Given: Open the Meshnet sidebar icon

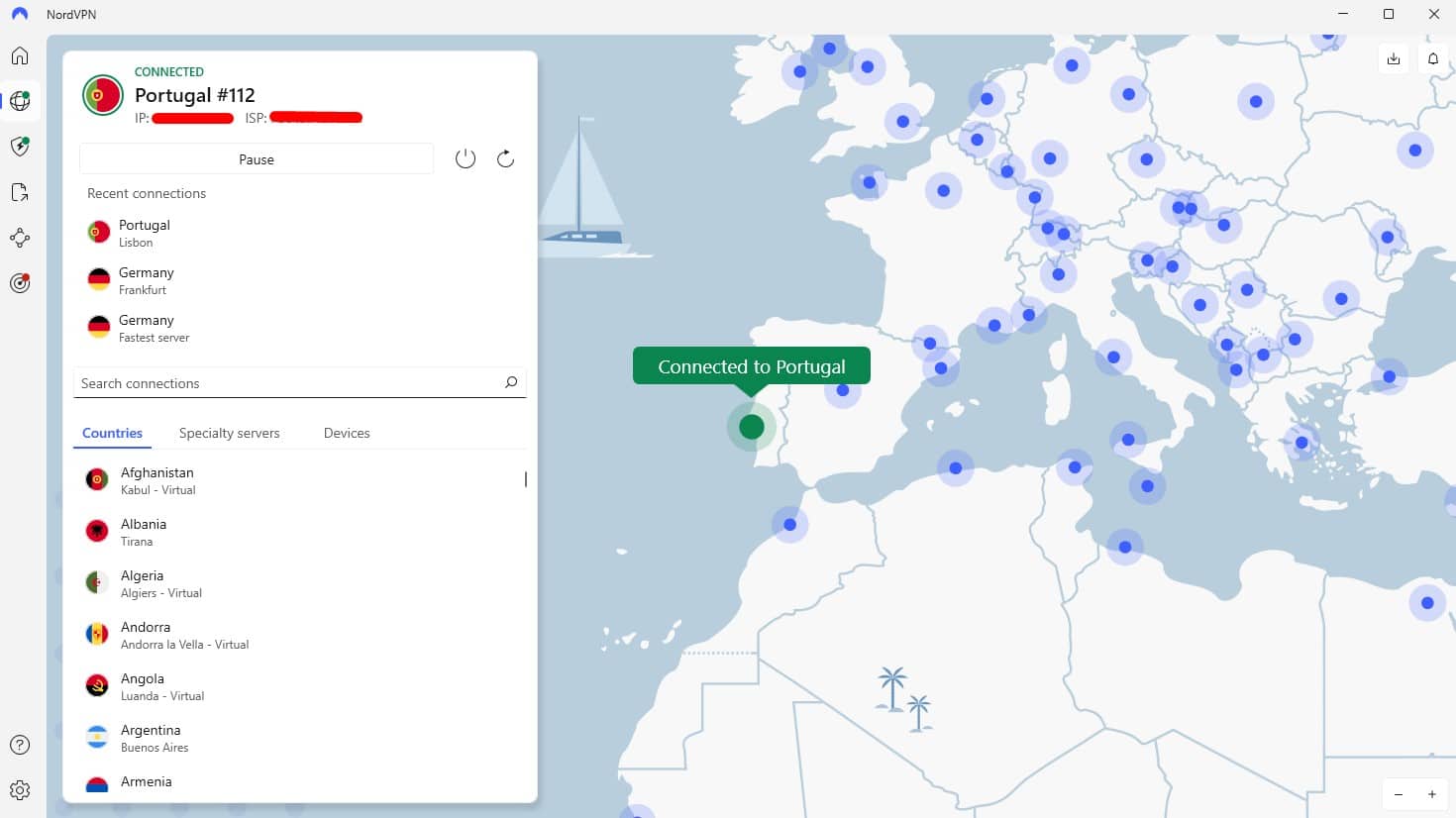Looking at the screenshot, I should tap(20, 238).
